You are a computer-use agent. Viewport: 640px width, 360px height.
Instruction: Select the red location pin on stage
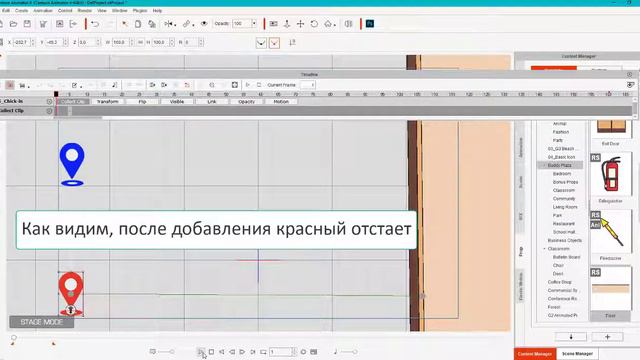point(71,294)
